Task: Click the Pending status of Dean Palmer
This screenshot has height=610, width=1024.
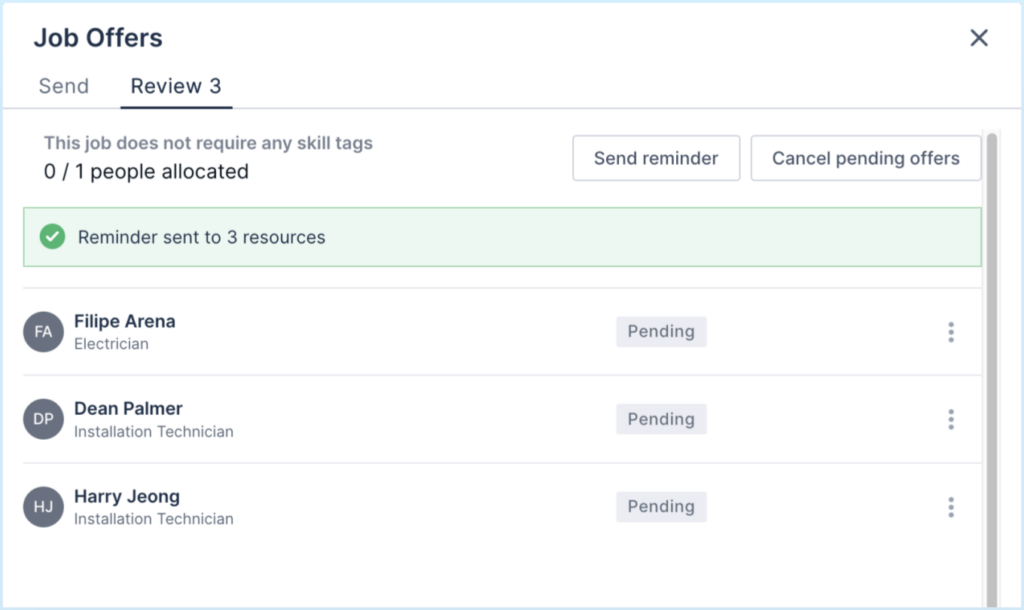Action: tap(661, 419)
